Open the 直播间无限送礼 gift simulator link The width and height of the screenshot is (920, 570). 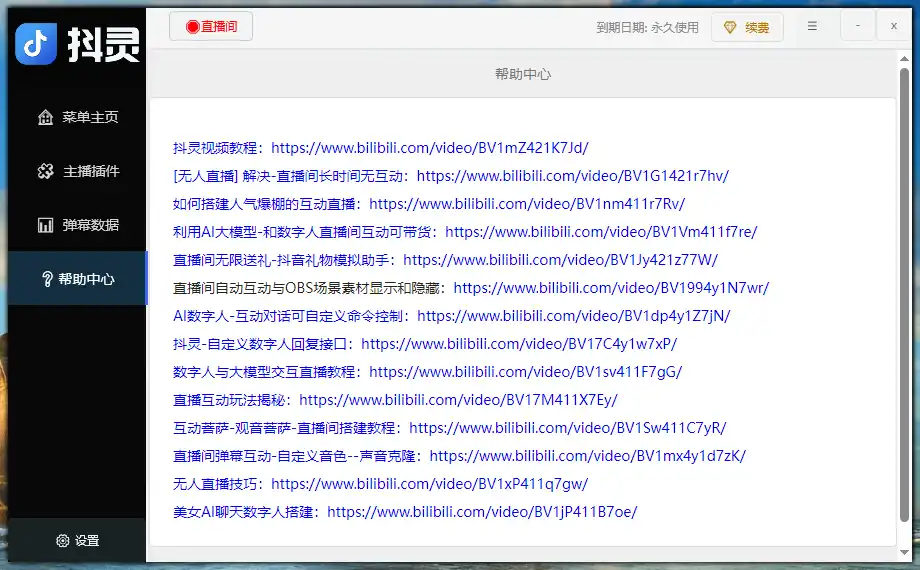pyautogui.click(x=560, y=259)
